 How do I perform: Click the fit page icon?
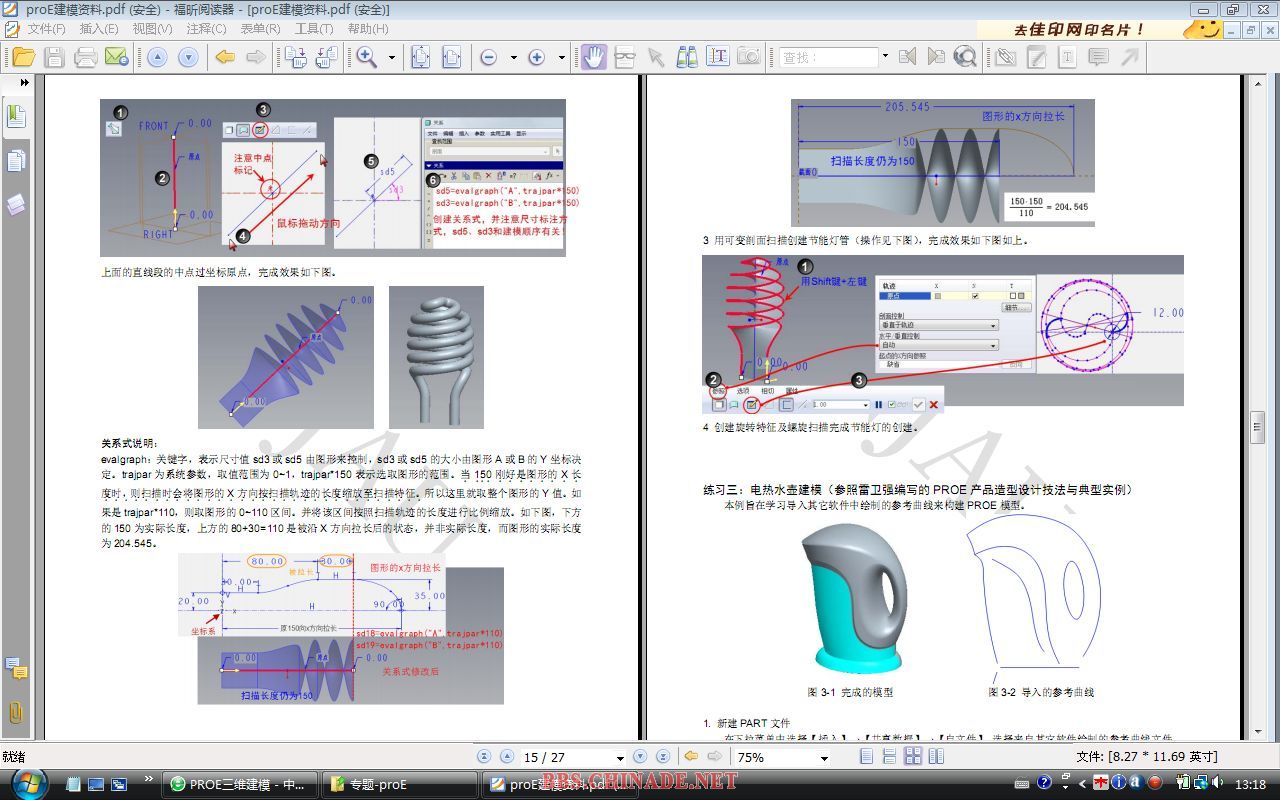tap(420, 57)
